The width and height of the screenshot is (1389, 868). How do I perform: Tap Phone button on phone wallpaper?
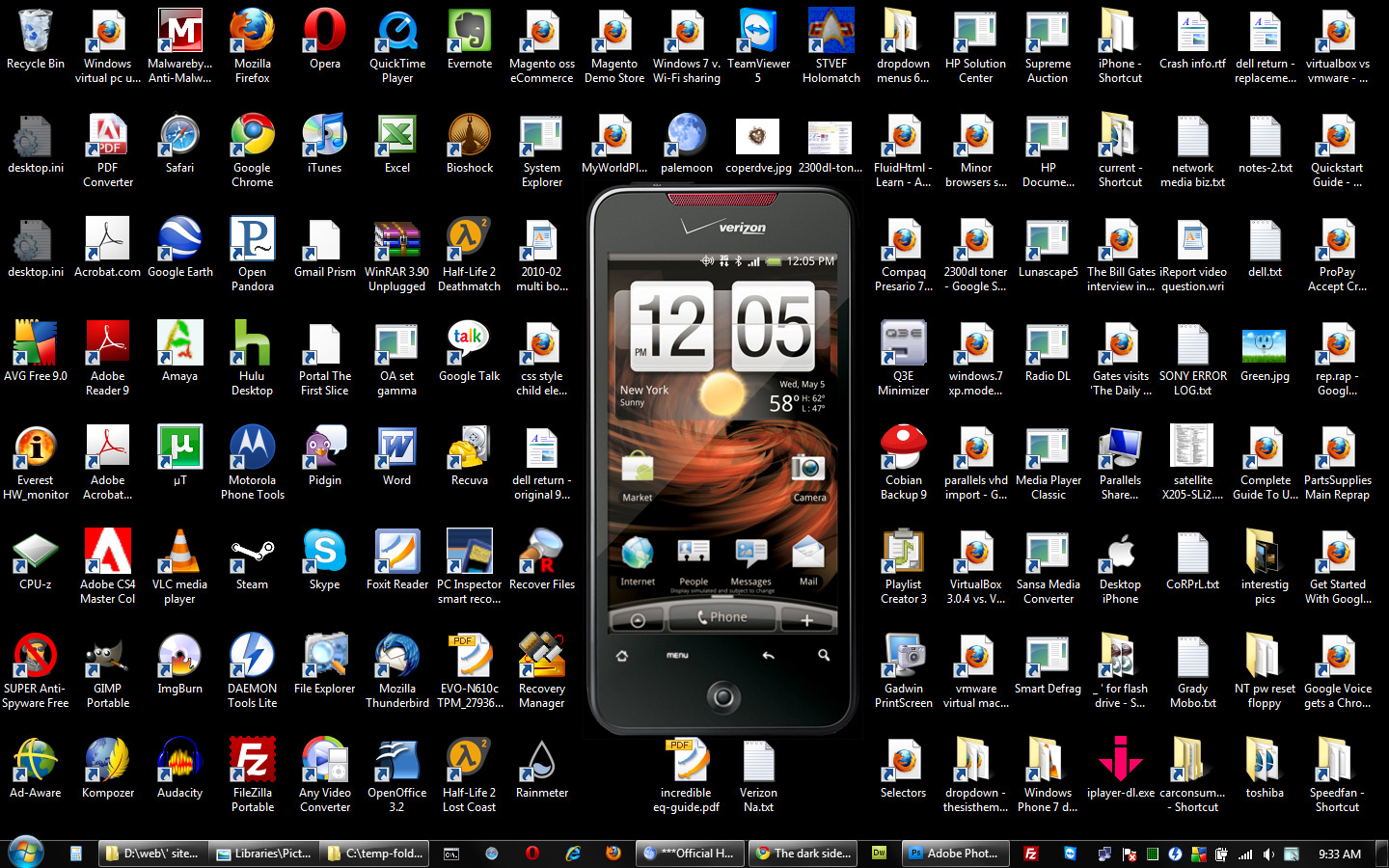tap(722, 617)
